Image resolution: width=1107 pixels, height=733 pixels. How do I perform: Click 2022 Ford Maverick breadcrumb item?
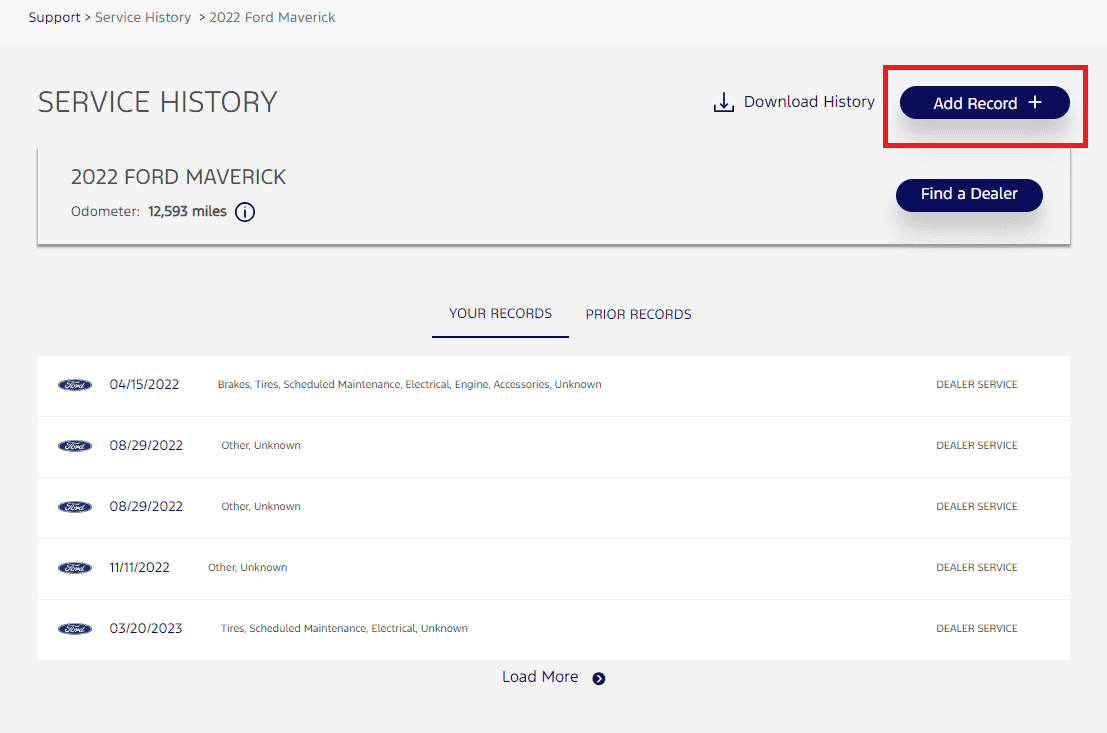[272, 18]
